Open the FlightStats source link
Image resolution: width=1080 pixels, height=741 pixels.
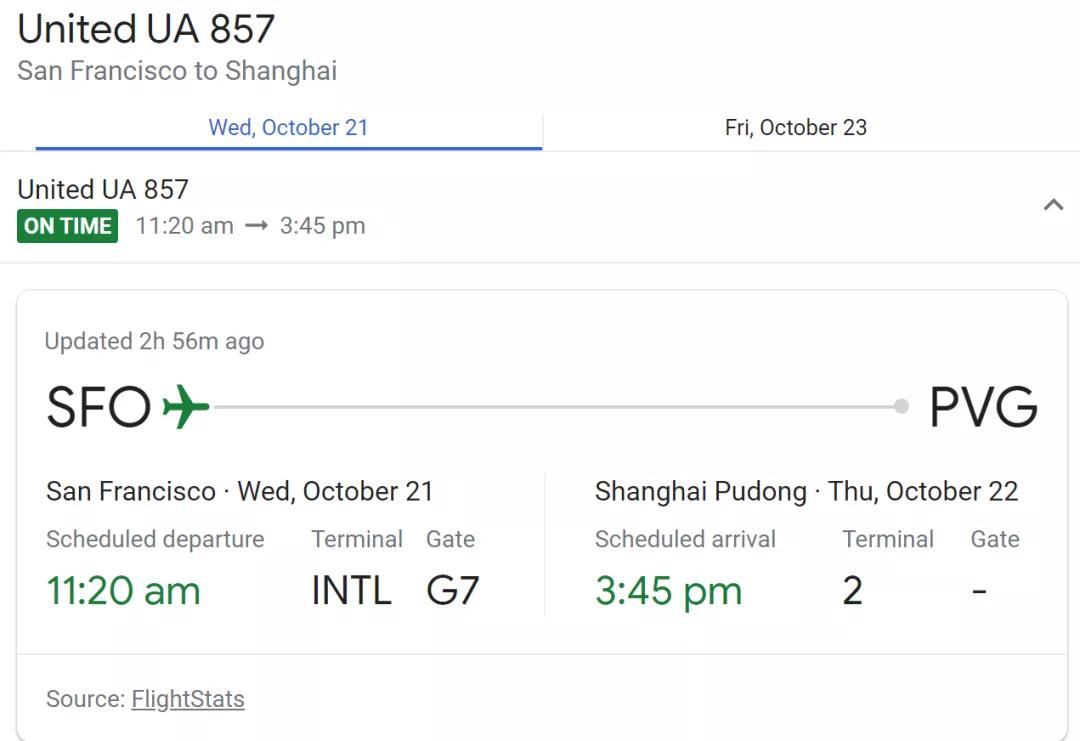(188, 699)
